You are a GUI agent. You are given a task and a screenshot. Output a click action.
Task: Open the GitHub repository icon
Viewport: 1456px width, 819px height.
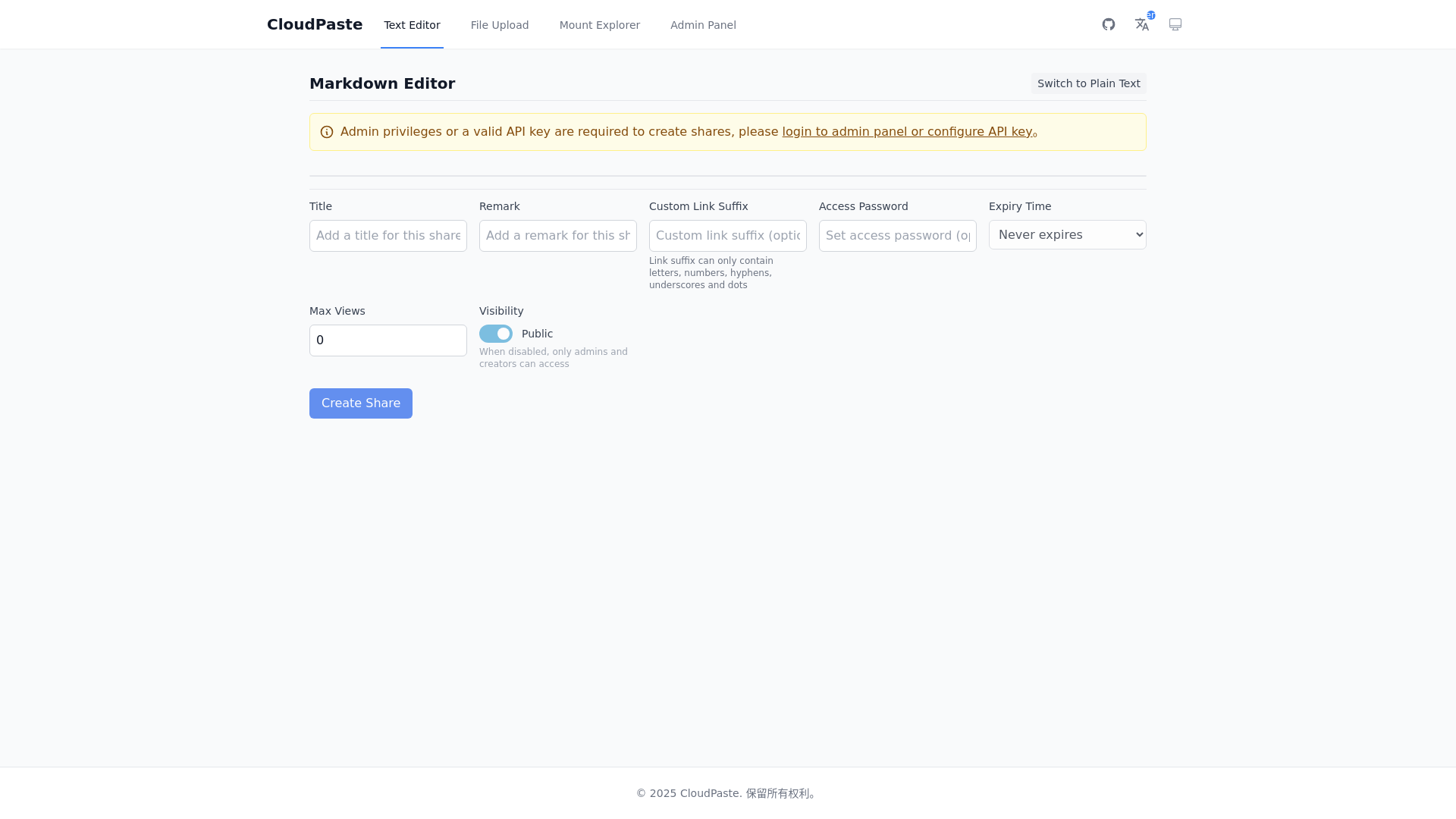[x=1109, y=24]
